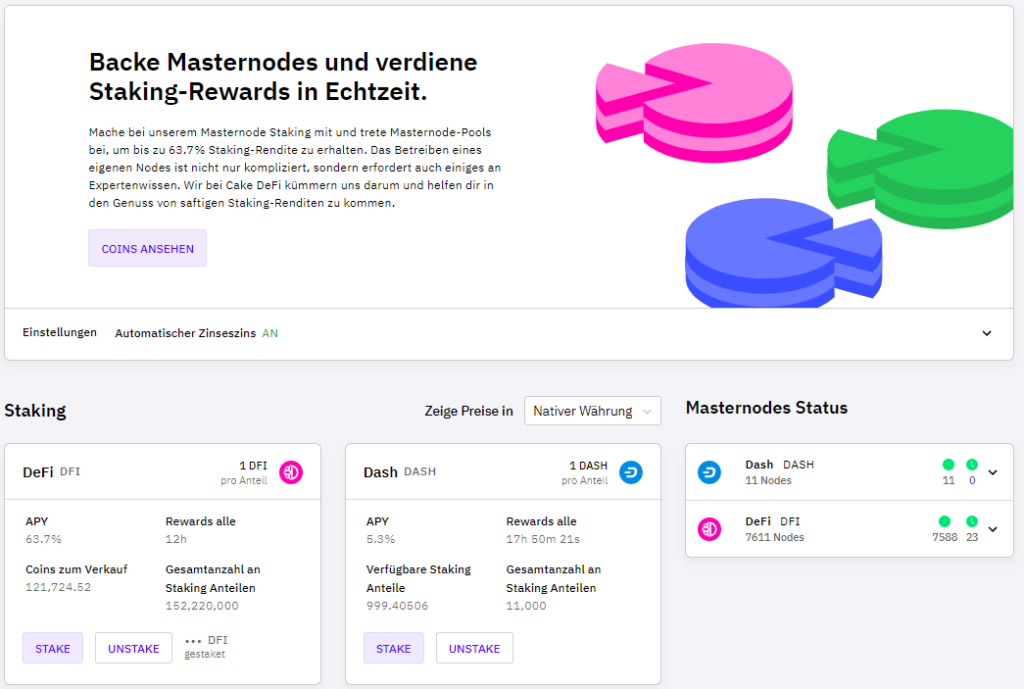Click the blue pie chart illustration
The height and width of the screenshot is (689, 1024).
pos(783,253)
